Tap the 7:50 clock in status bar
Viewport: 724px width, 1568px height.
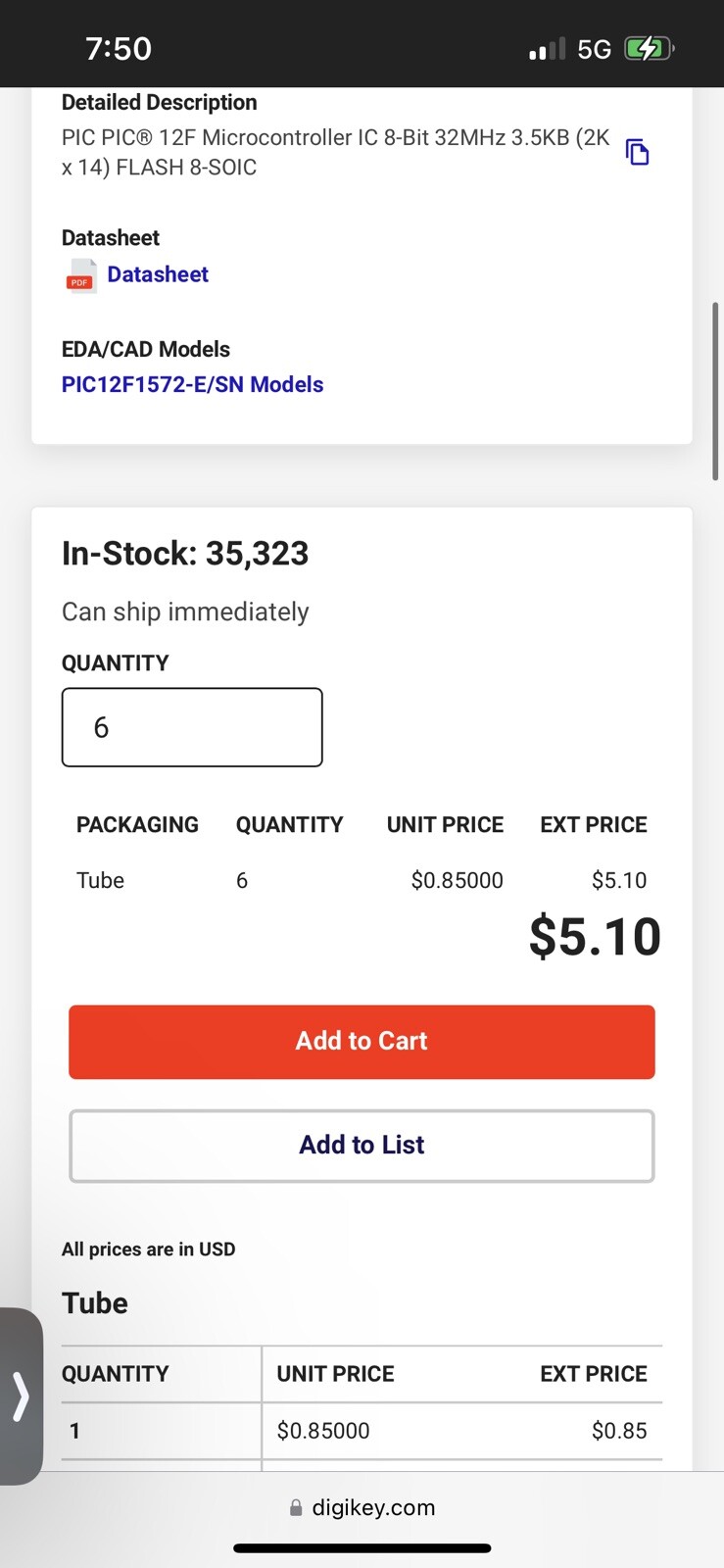pos(119,48)
